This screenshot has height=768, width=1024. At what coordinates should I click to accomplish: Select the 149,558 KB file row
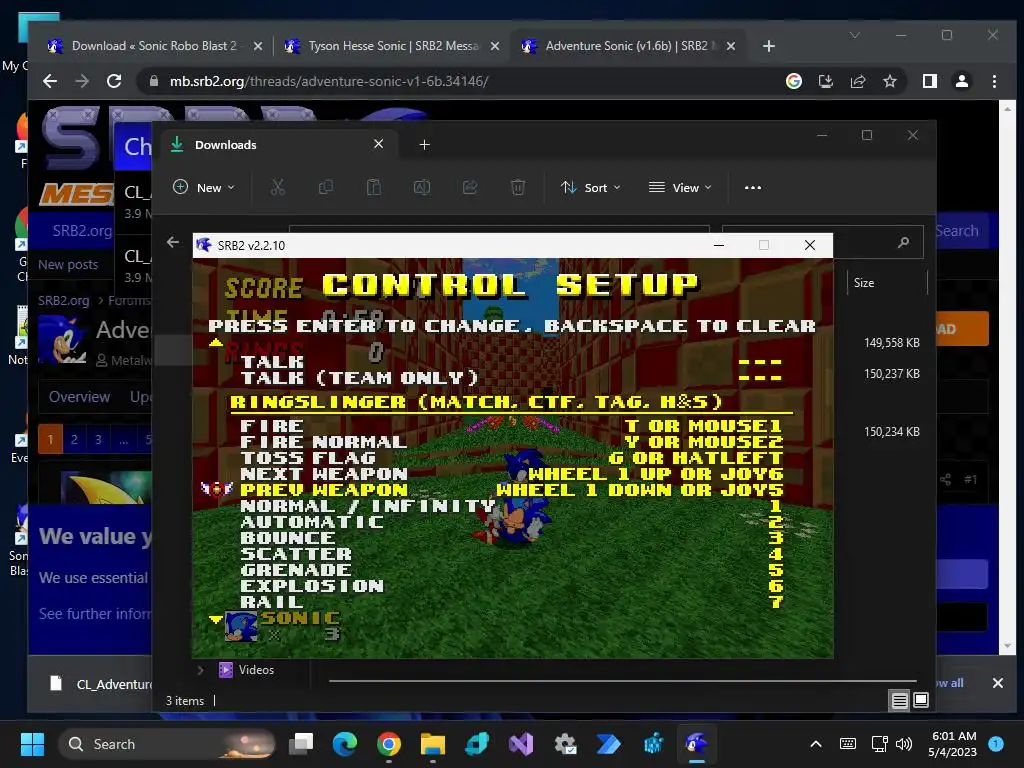pos(891,343)
